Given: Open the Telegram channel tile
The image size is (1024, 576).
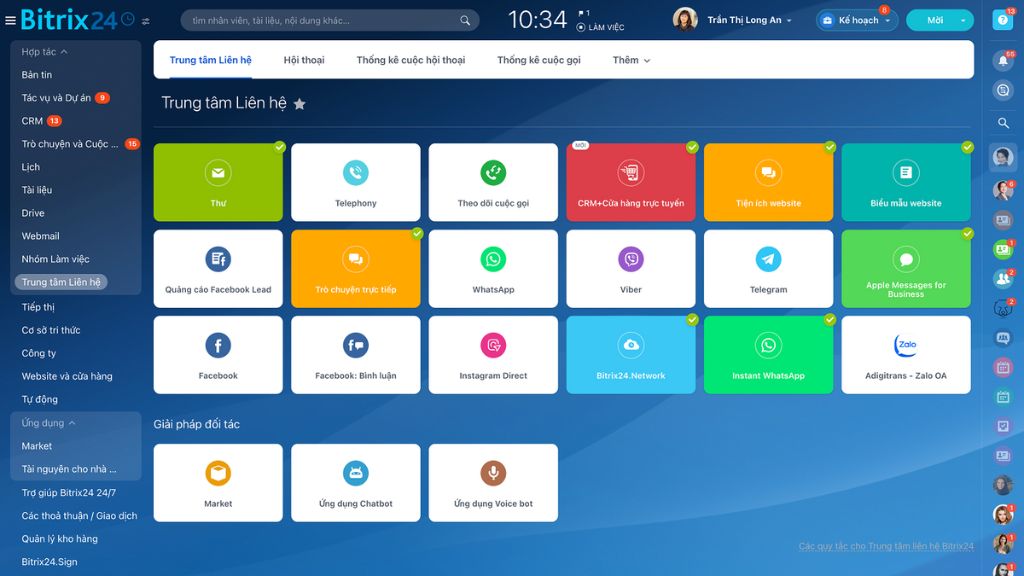Looking at the screenshot, I should [769, 268].
